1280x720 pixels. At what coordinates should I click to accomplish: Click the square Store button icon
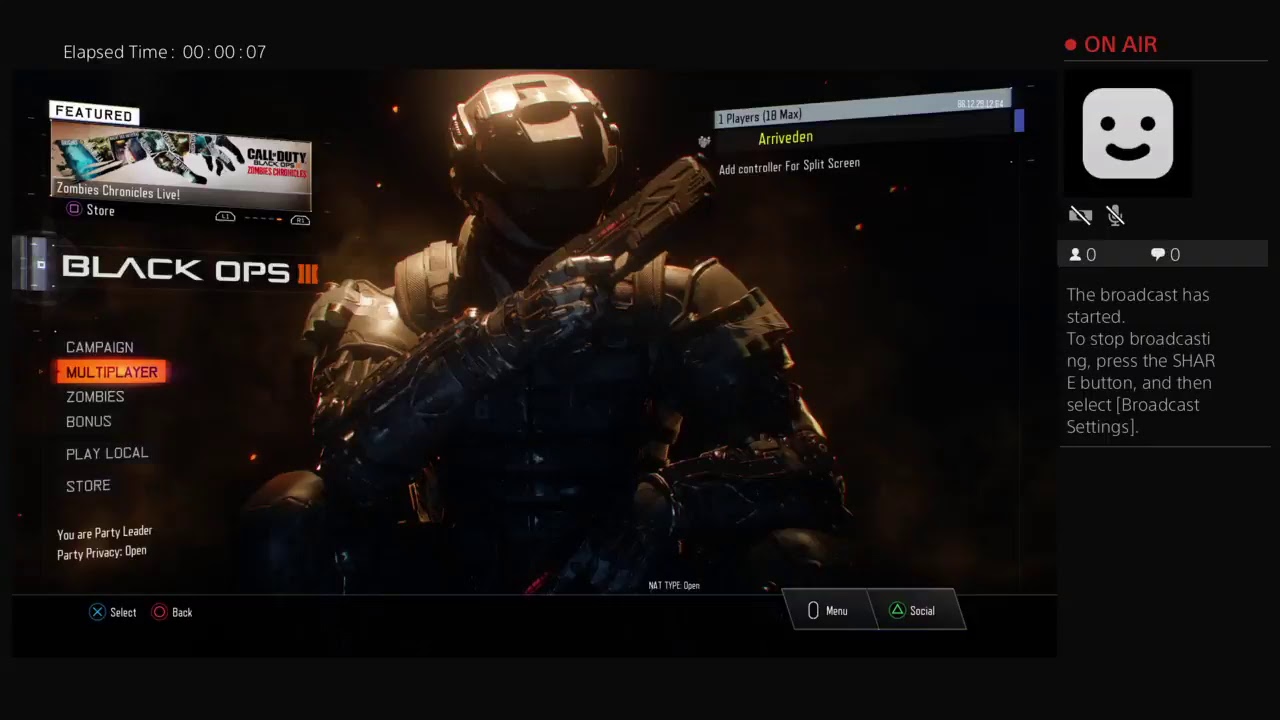73,209
